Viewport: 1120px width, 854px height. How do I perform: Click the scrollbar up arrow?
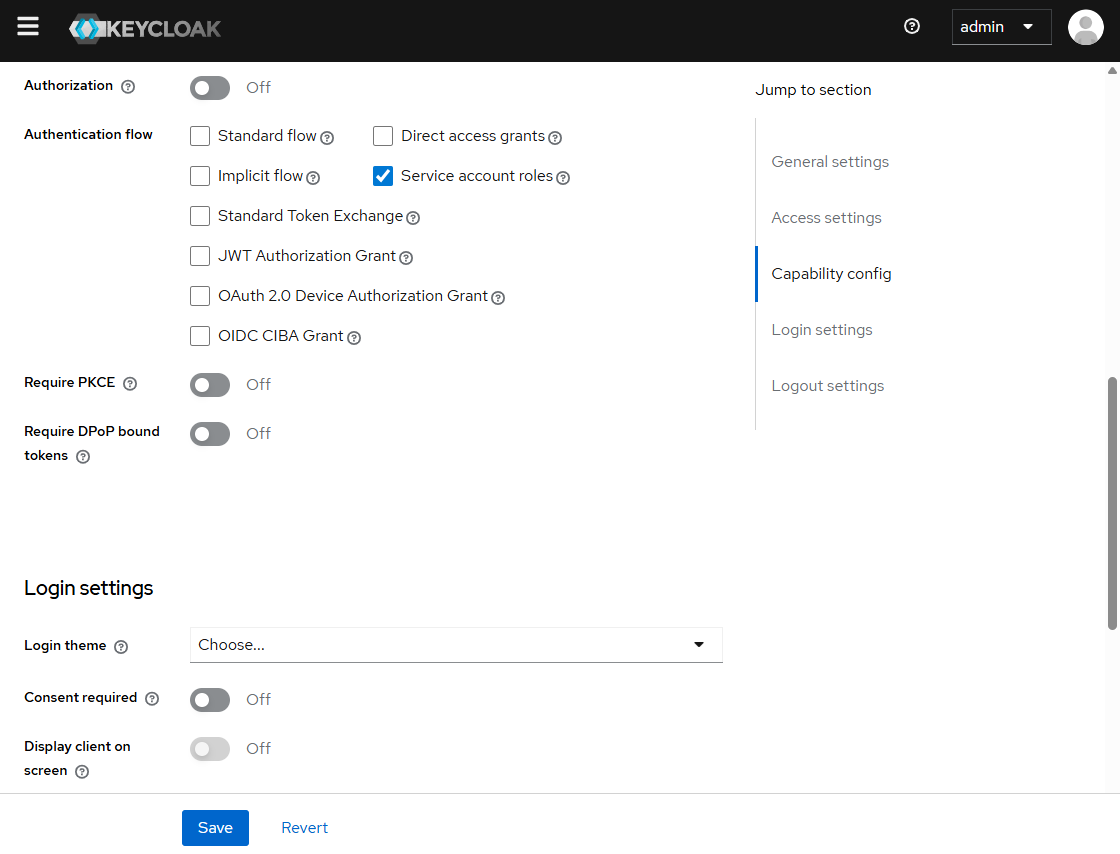[1112, 70]
